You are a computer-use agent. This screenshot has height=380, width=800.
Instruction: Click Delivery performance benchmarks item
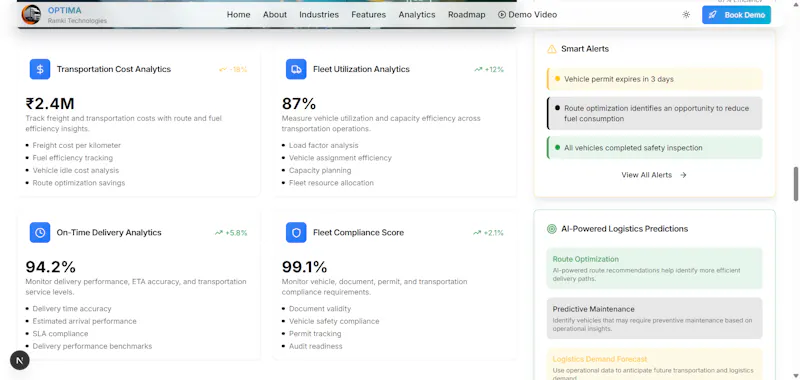coord(92,346)
